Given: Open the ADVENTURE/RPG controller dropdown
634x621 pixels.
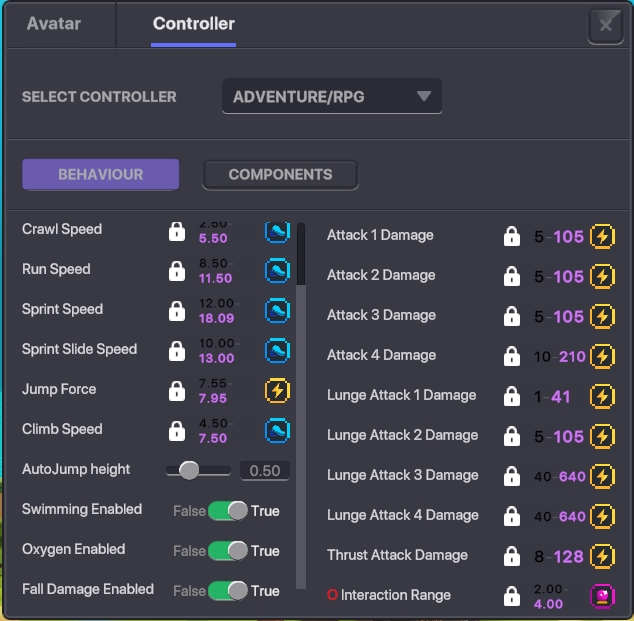Looking at the screenshot, I should 331,97.
